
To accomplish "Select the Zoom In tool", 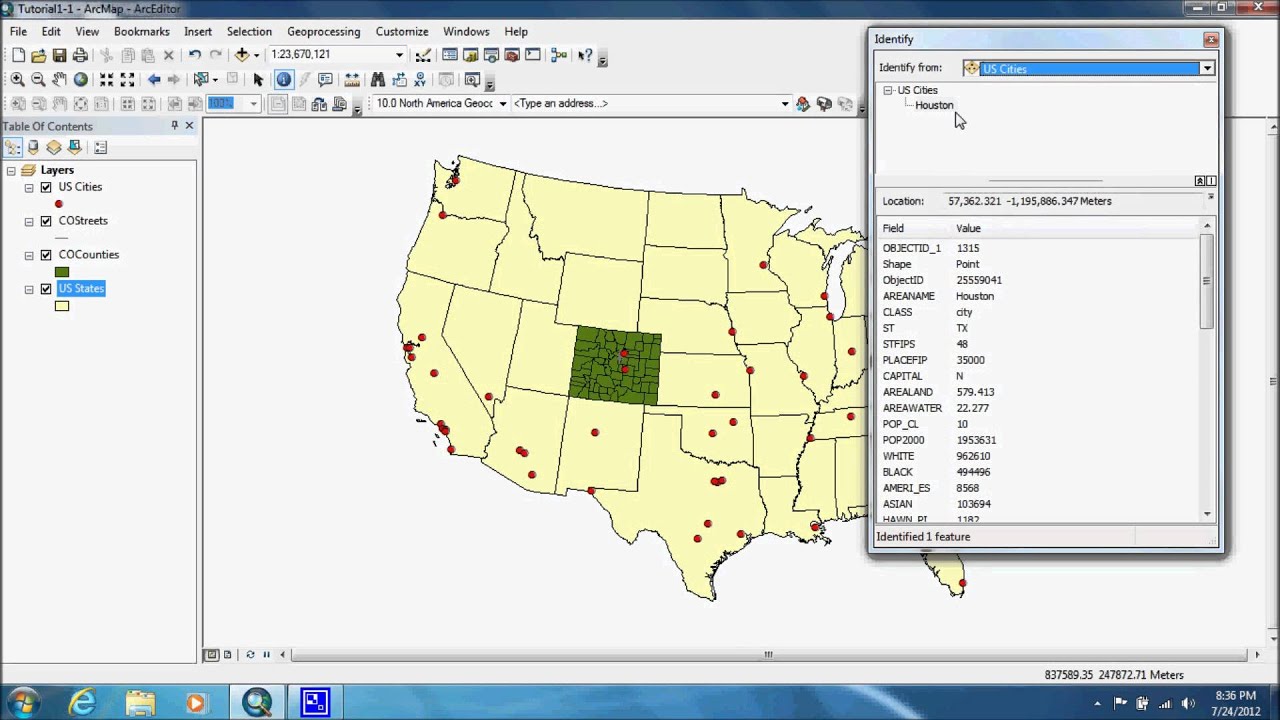I will point(18,79).
